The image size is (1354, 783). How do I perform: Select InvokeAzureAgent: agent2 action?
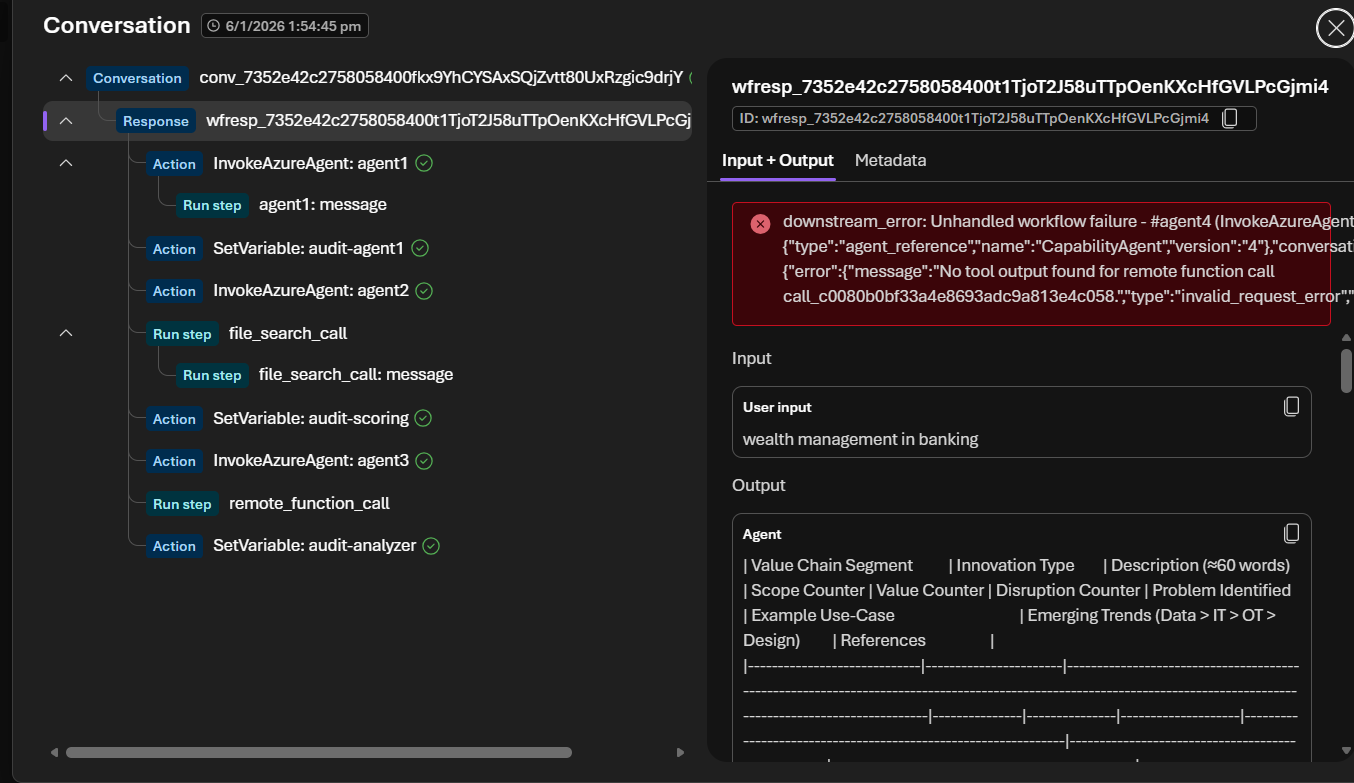(310, 291)
